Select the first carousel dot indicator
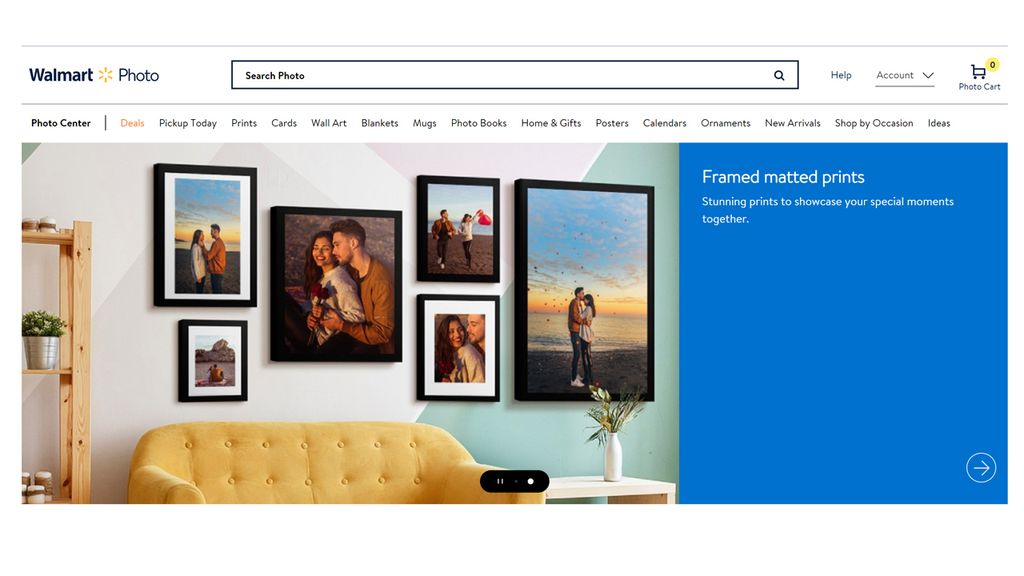 click(516, 481)
